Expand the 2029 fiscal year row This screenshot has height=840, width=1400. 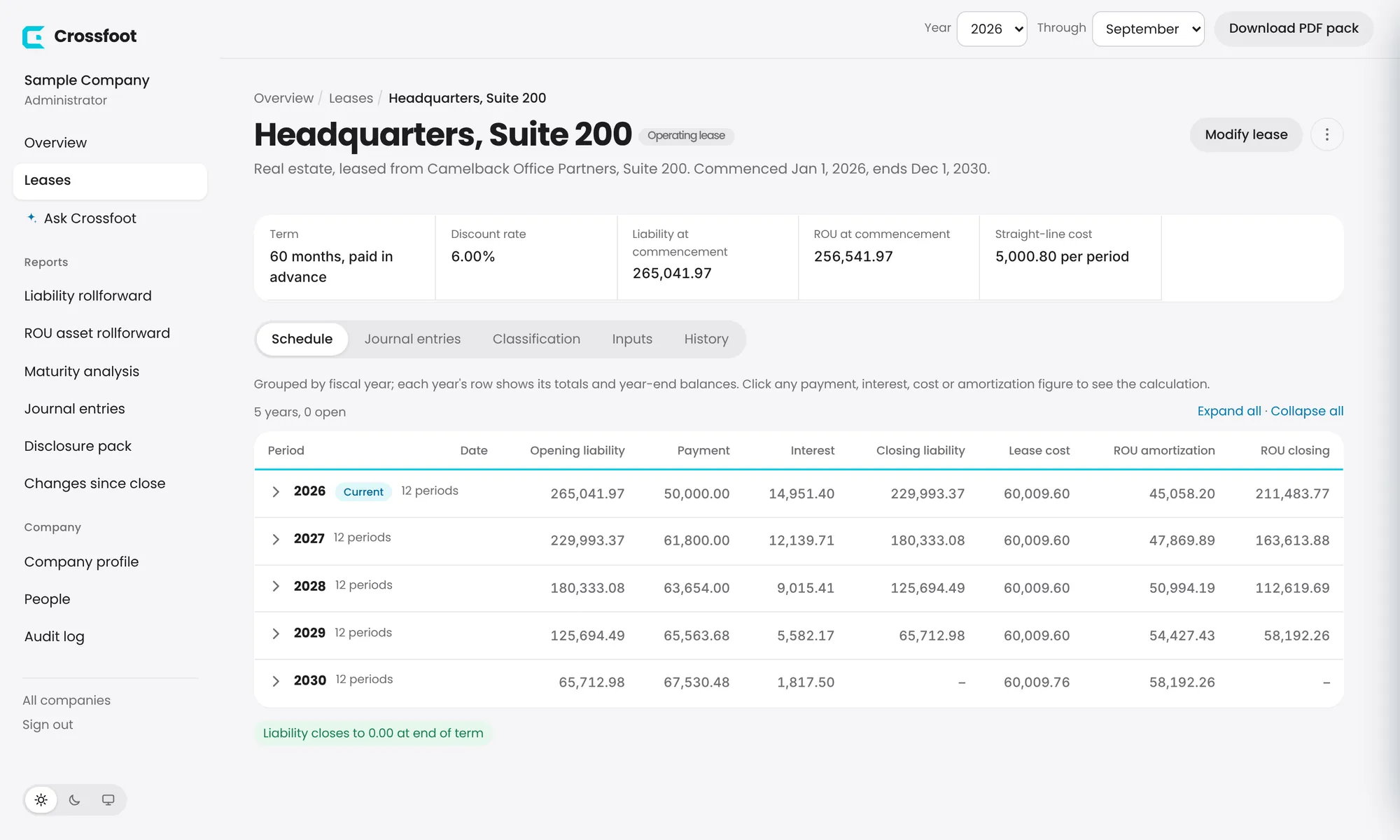[276, 633]
